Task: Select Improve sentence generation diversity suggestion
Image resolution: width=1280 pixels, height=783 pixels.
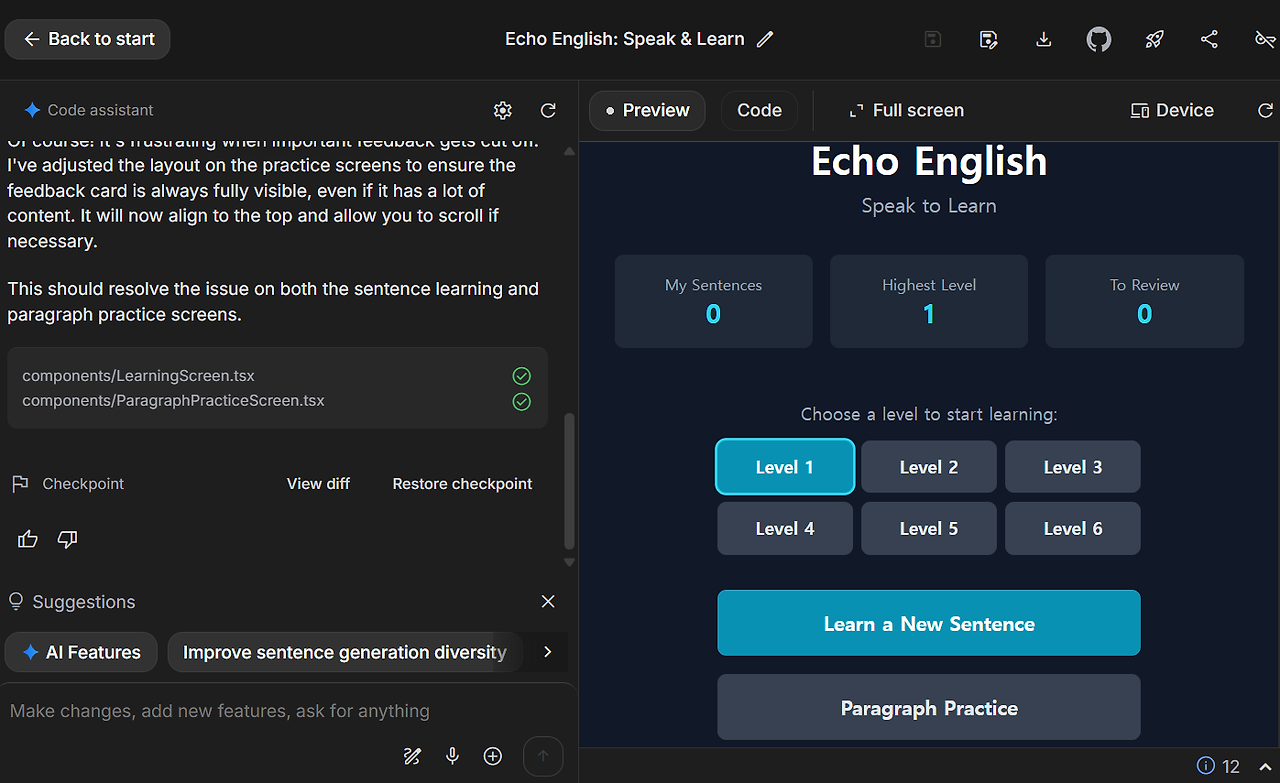Action: (x=345, y=652)
